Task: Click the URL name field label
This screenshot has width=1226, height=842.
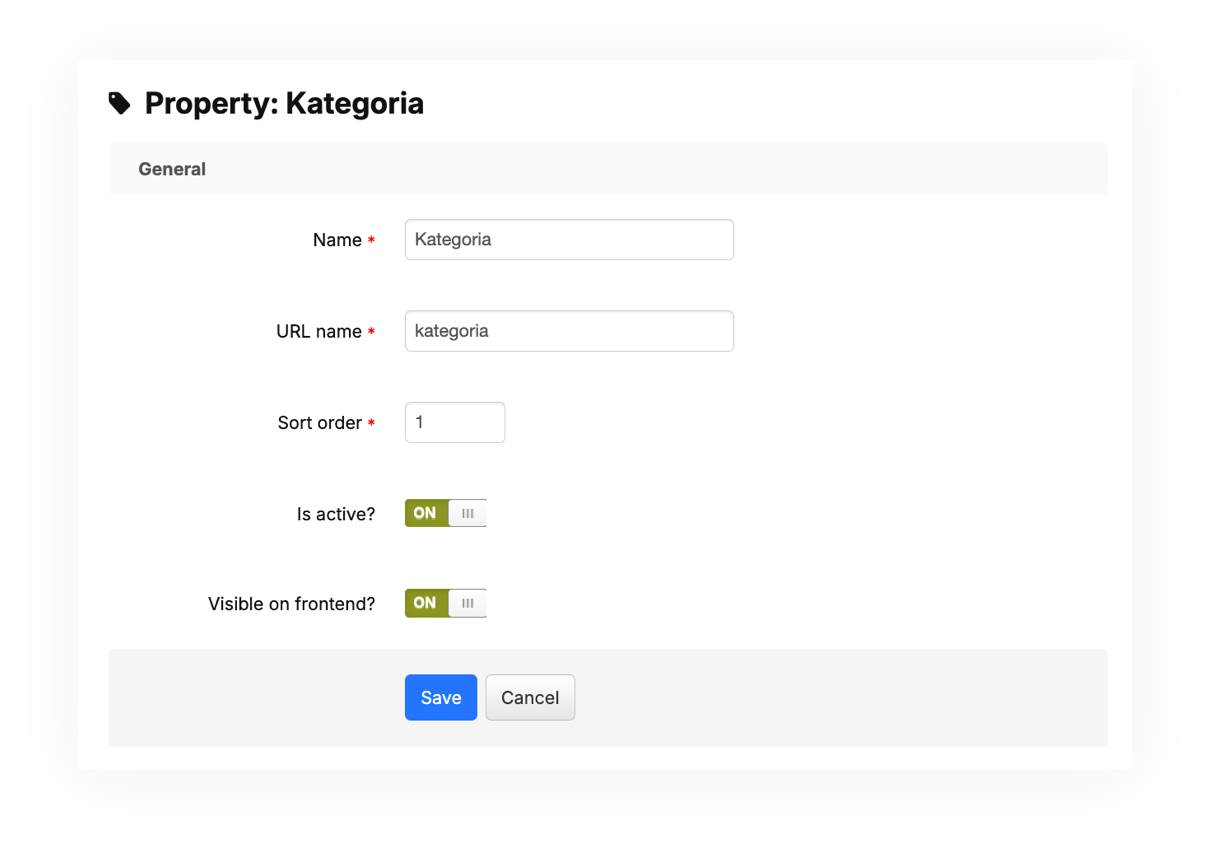Action: point(319,331)
